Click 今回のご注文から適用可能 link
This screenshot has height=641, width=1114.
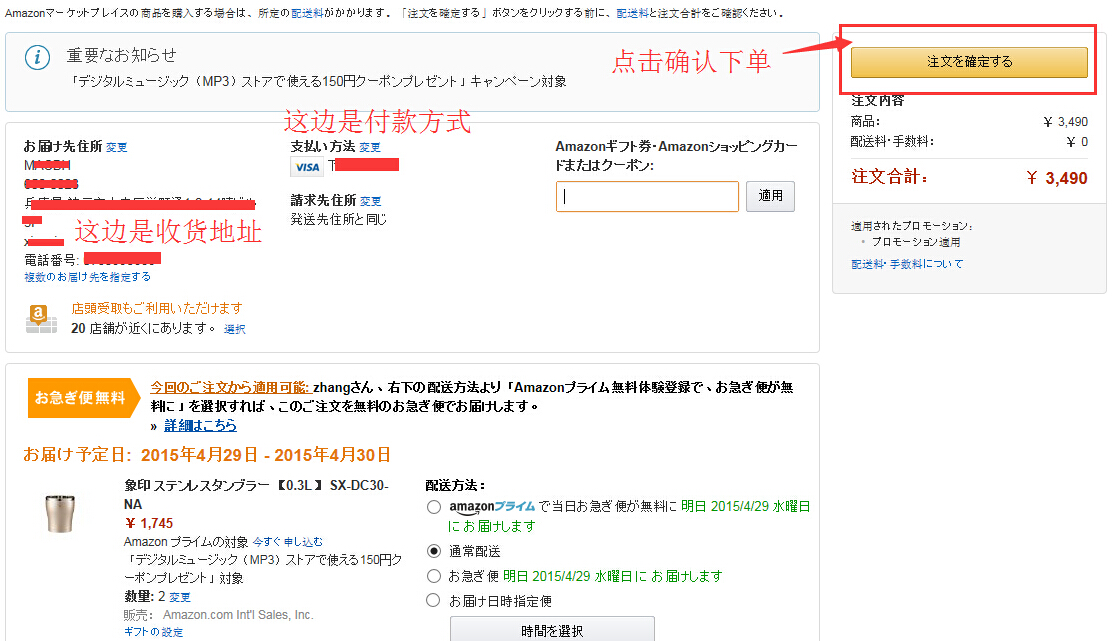(230, 387)
